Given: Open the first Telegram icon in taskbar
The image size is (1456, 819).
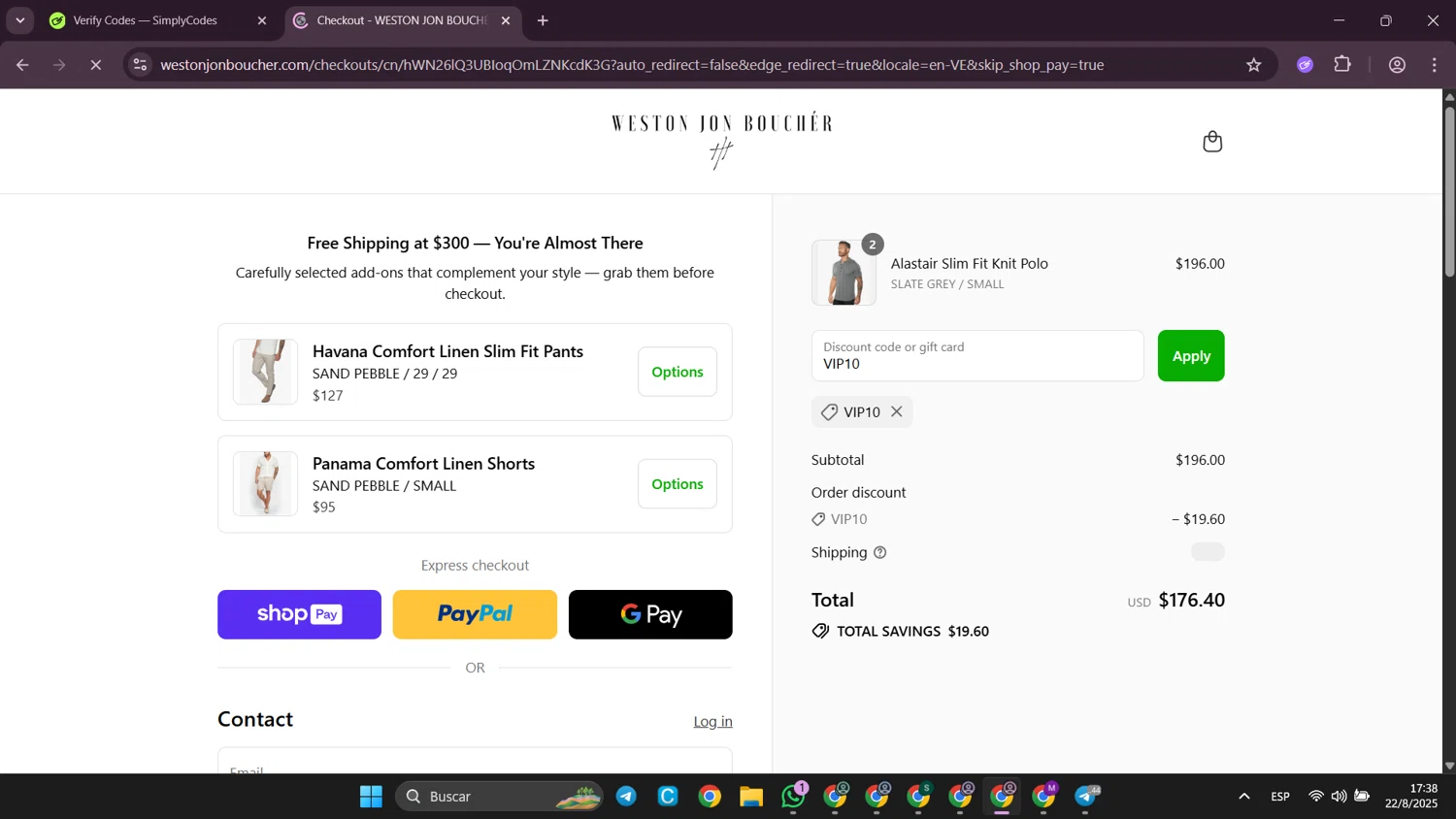Looking at the screenshot, I should pos(626,797).
